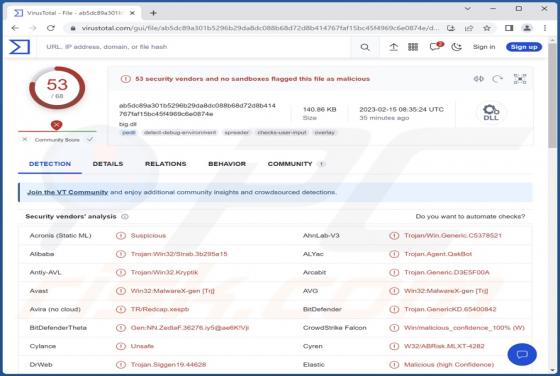Focus the URL, IP address, domain search field

[x=198, y=47]
